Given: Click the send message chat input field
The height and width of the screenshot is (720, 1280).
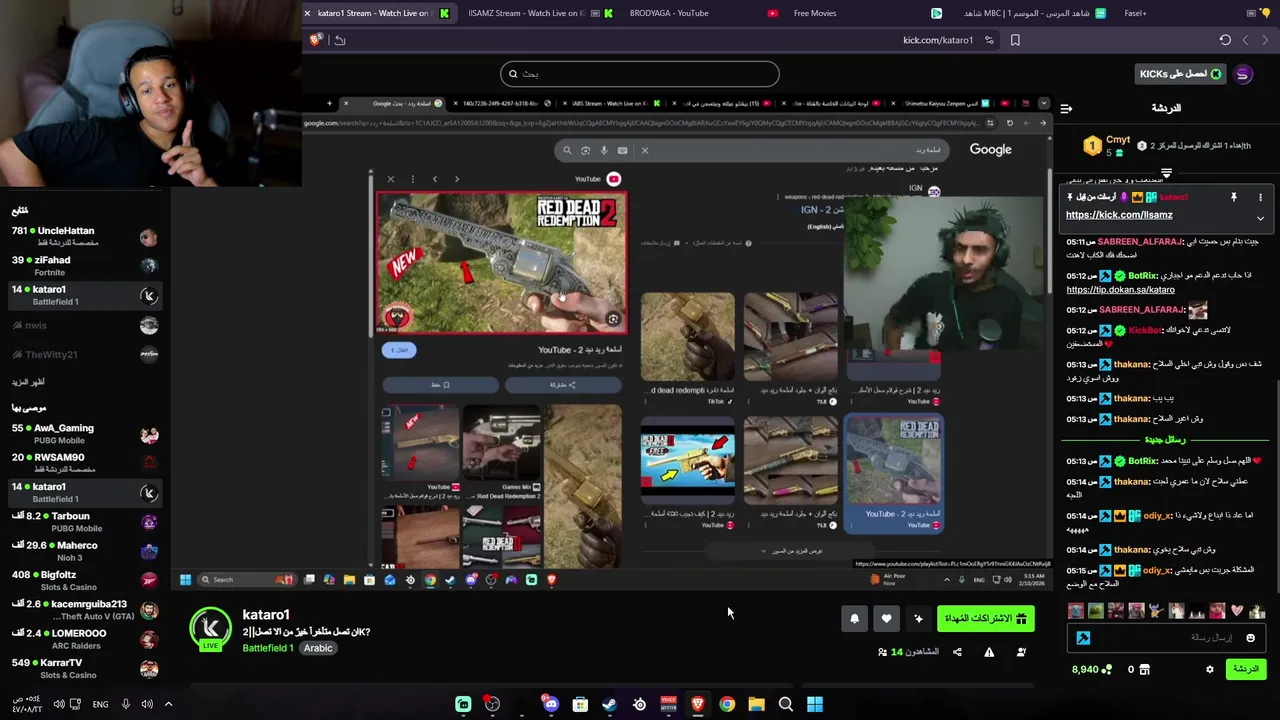Looking at the screenshot, I should coord(1166,637).
